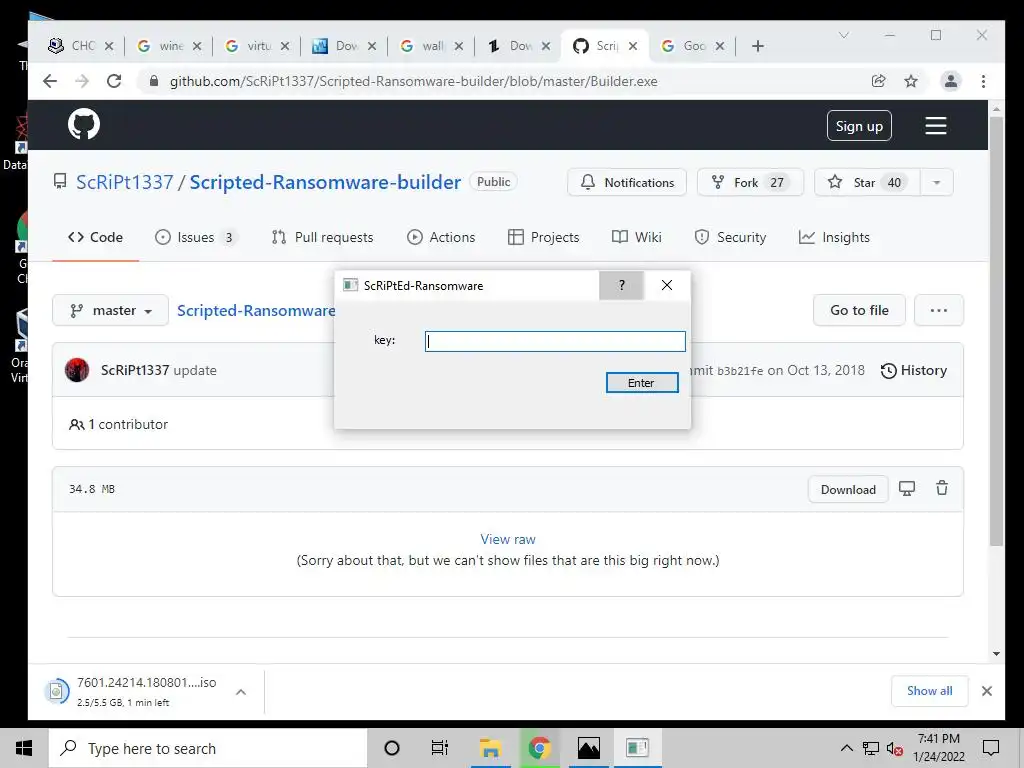Click the GitHub Octocat logo
The width and height of the screenshot is (1024, 768).
coord(84,124)
